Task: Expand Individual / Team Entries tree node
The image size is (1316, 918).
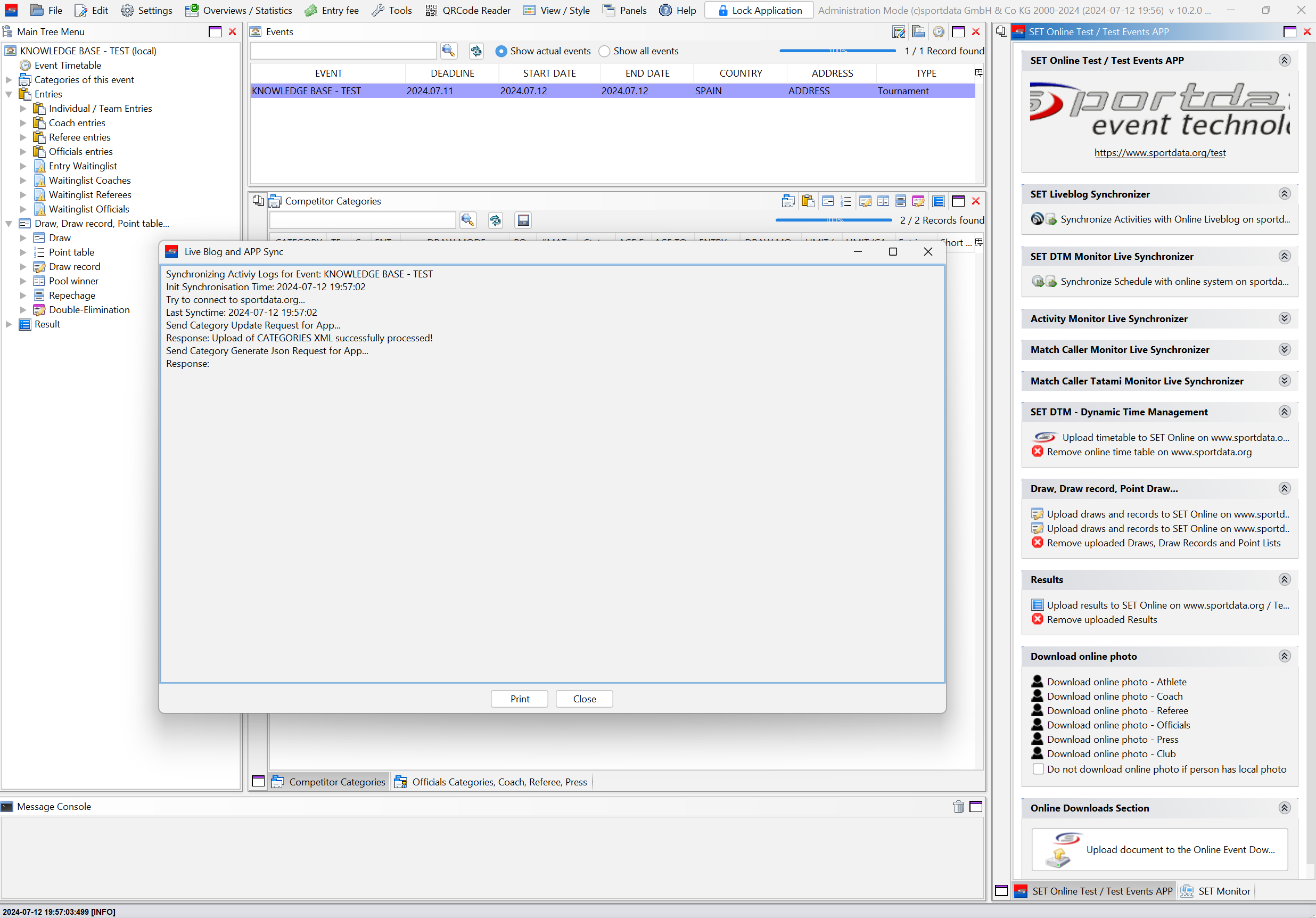Action: [23, 109]
